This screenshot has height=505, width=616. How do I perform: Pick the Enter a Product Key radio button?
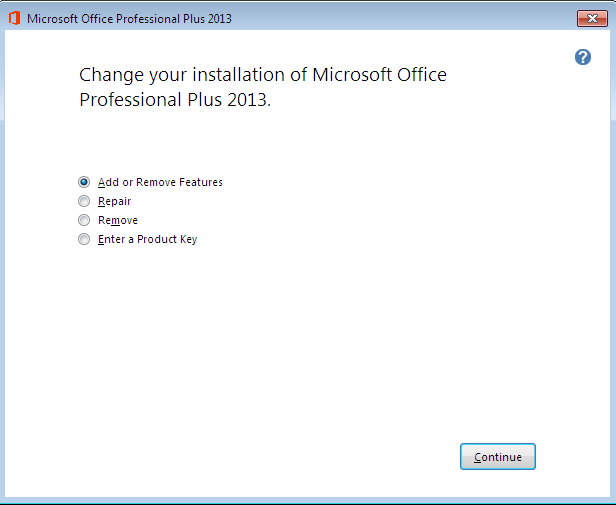pos(84,239)
